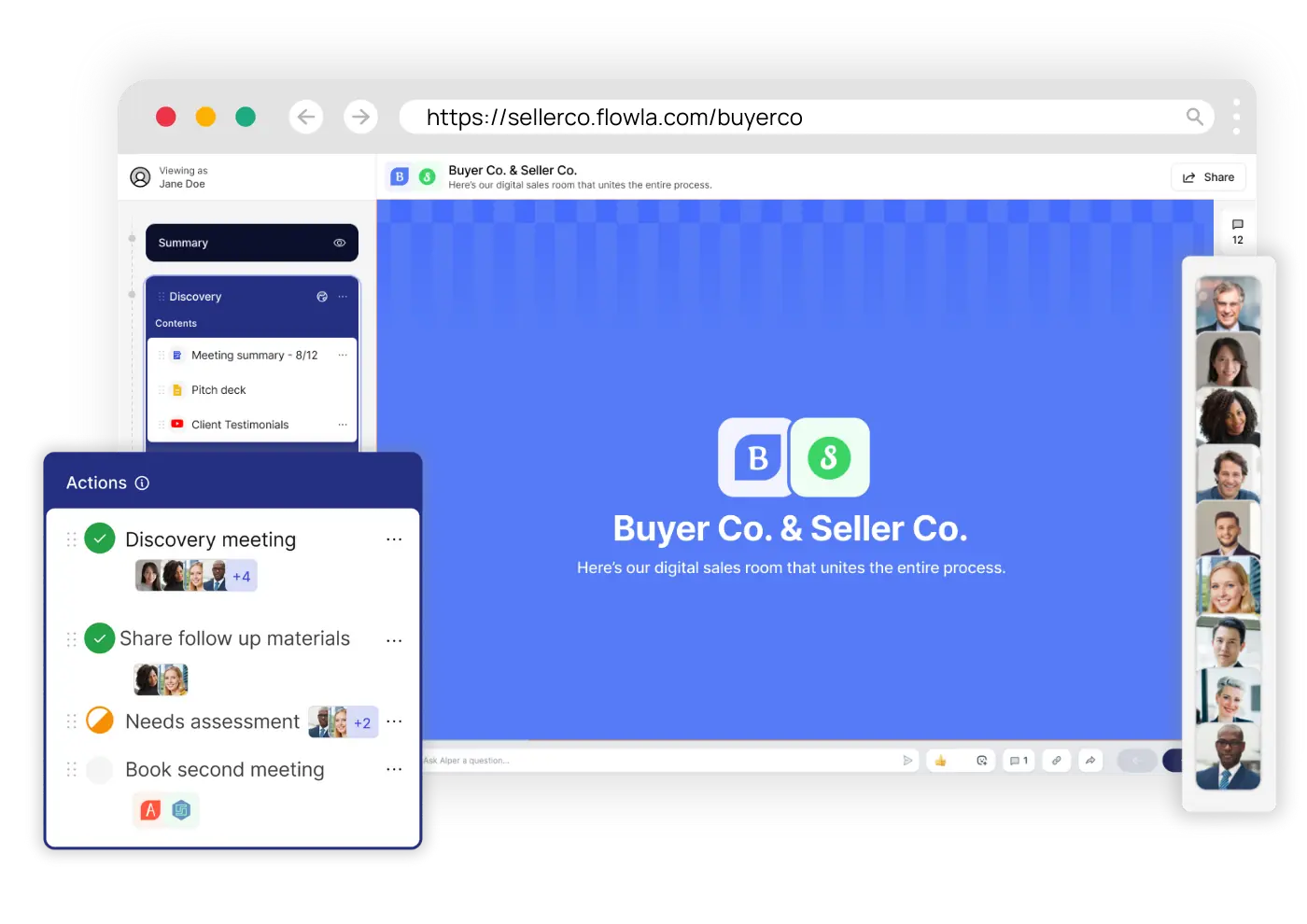The image size is (1307, 924).
Task: Select the Summary section
Action: pos(252,243)
